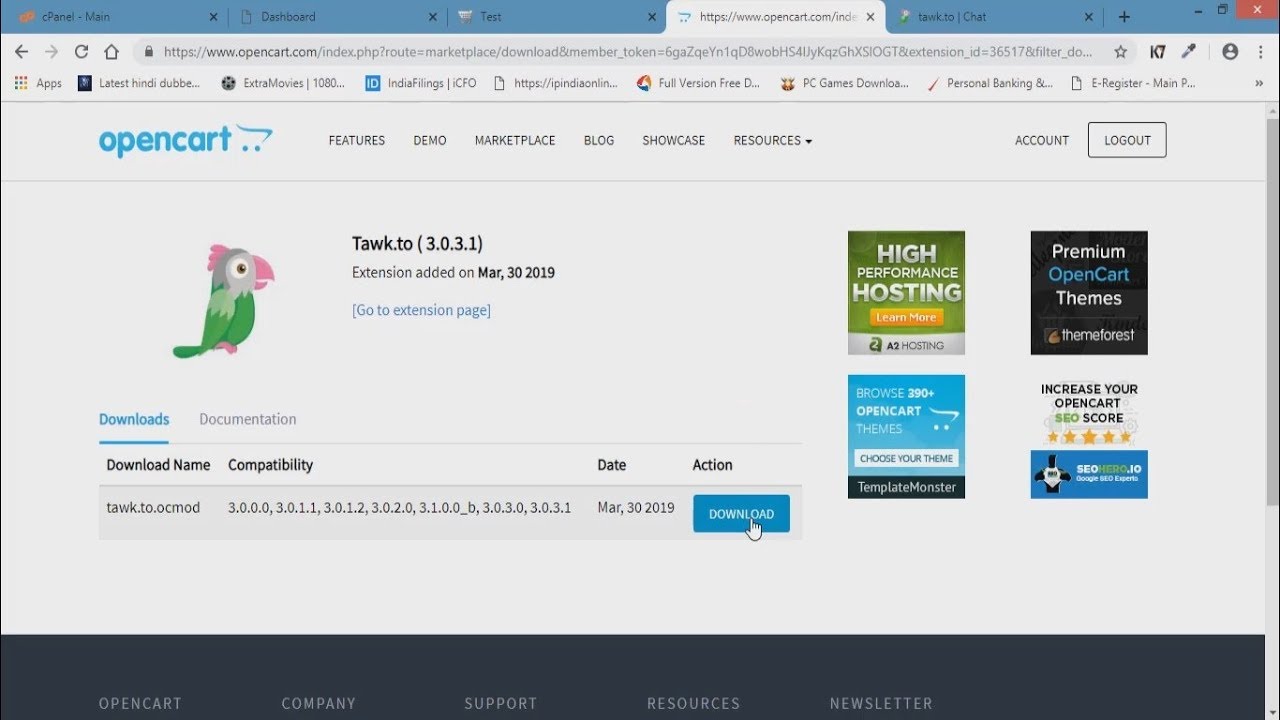
Task: Click the LOGOUT button
Action: 1127,141
